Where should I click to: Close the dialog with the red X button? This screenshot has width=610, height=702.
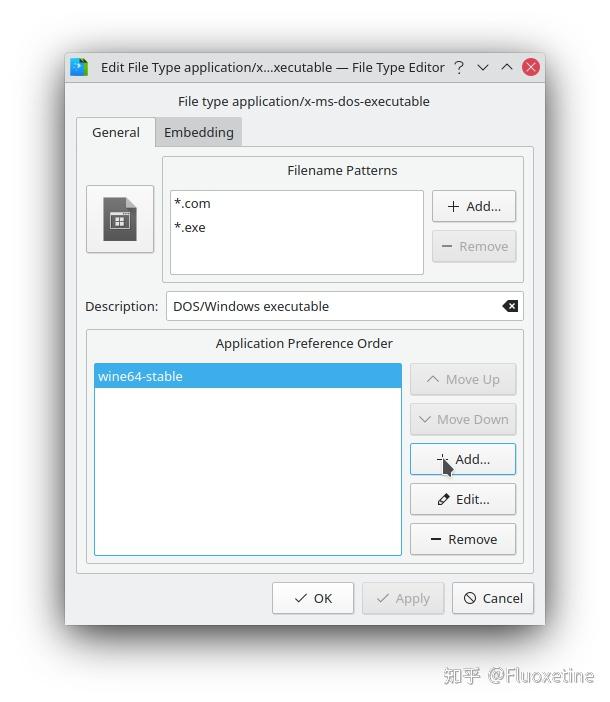[531, 68]
